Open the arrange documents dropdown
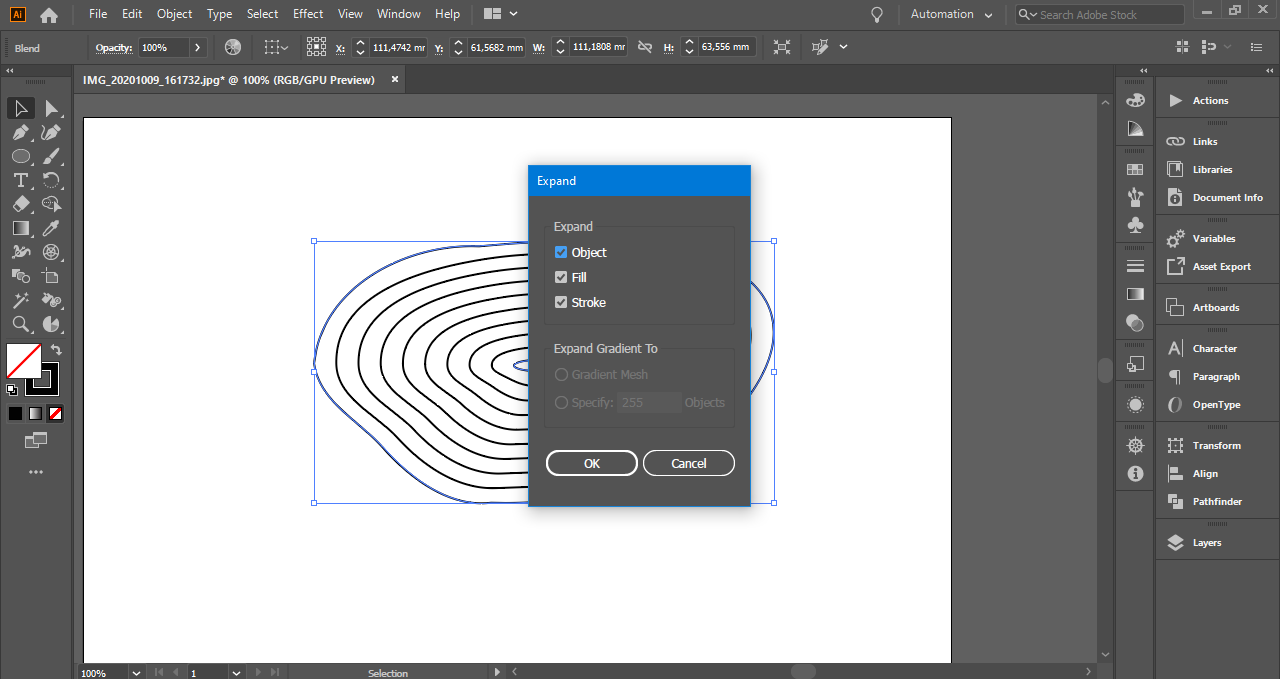Image resolution: width=1280 pixels, height=679 pixels. point(501,14)
